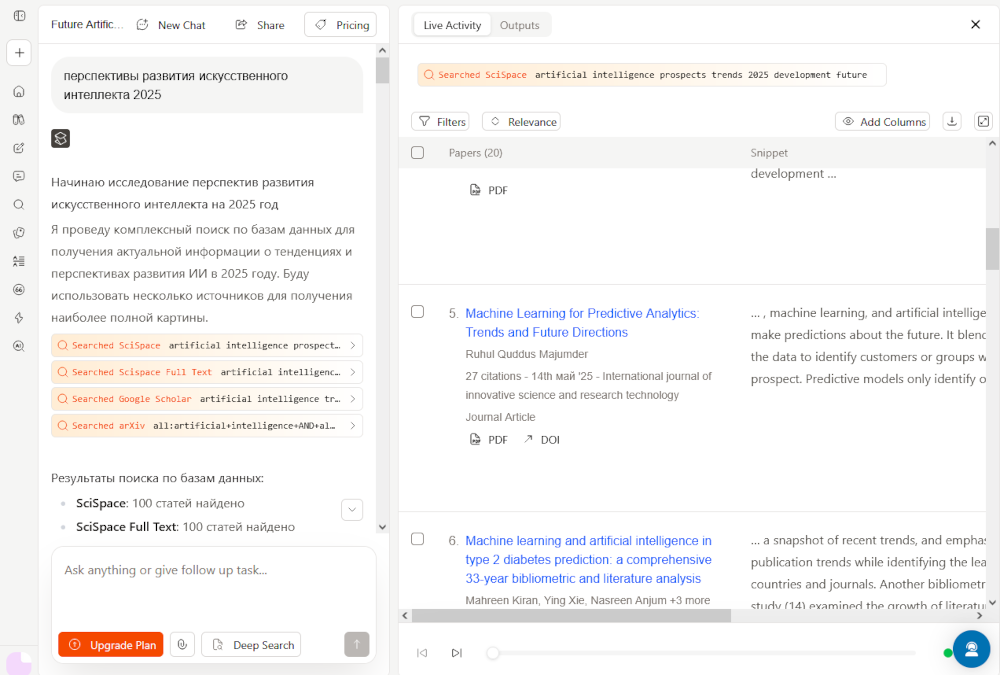Download results using the download icon
Screen dimensions: 1000x675
952,122
